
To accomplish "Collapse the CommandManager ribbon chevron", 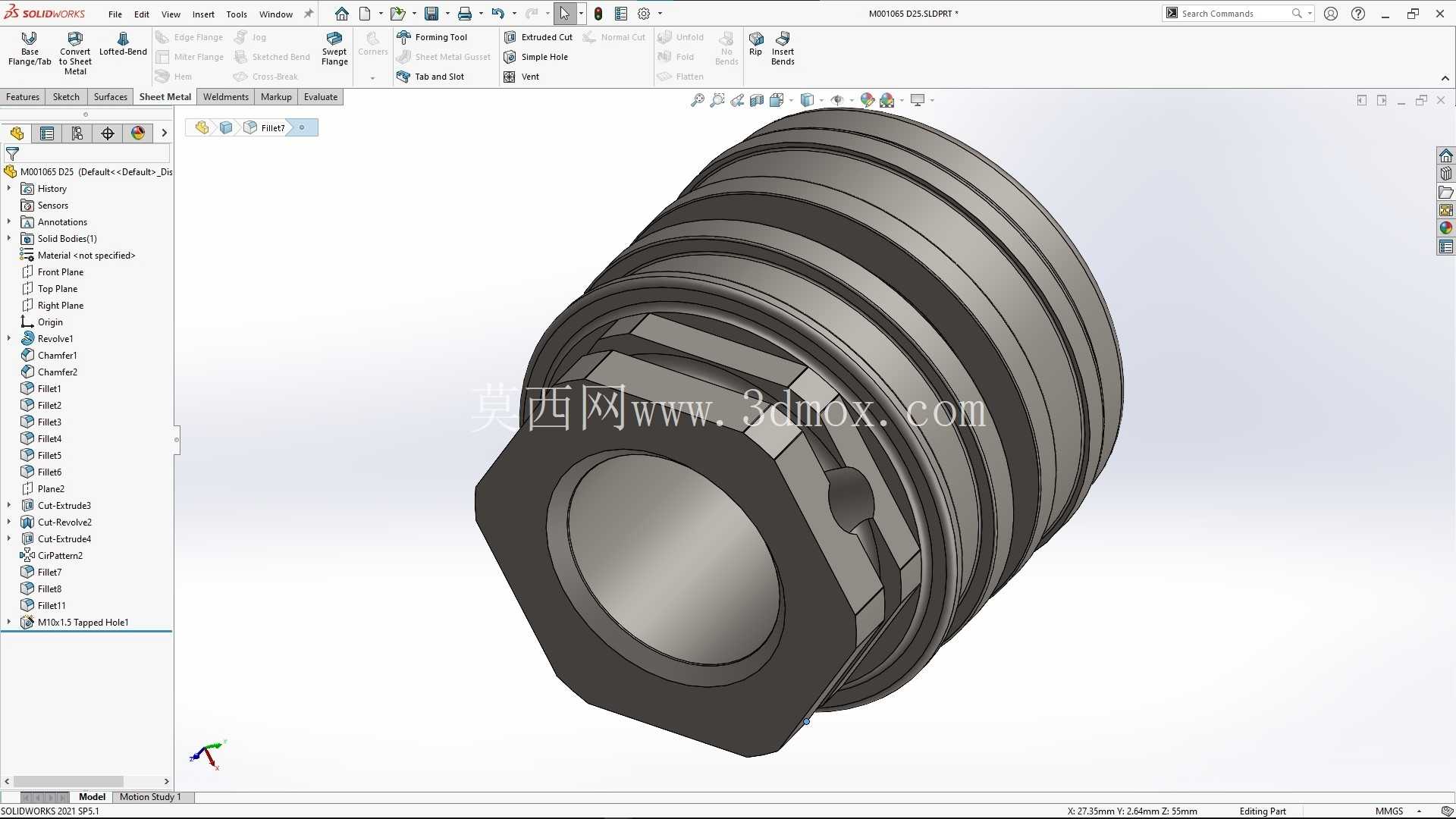I will pyautogui.click(x=1445, y=78).
